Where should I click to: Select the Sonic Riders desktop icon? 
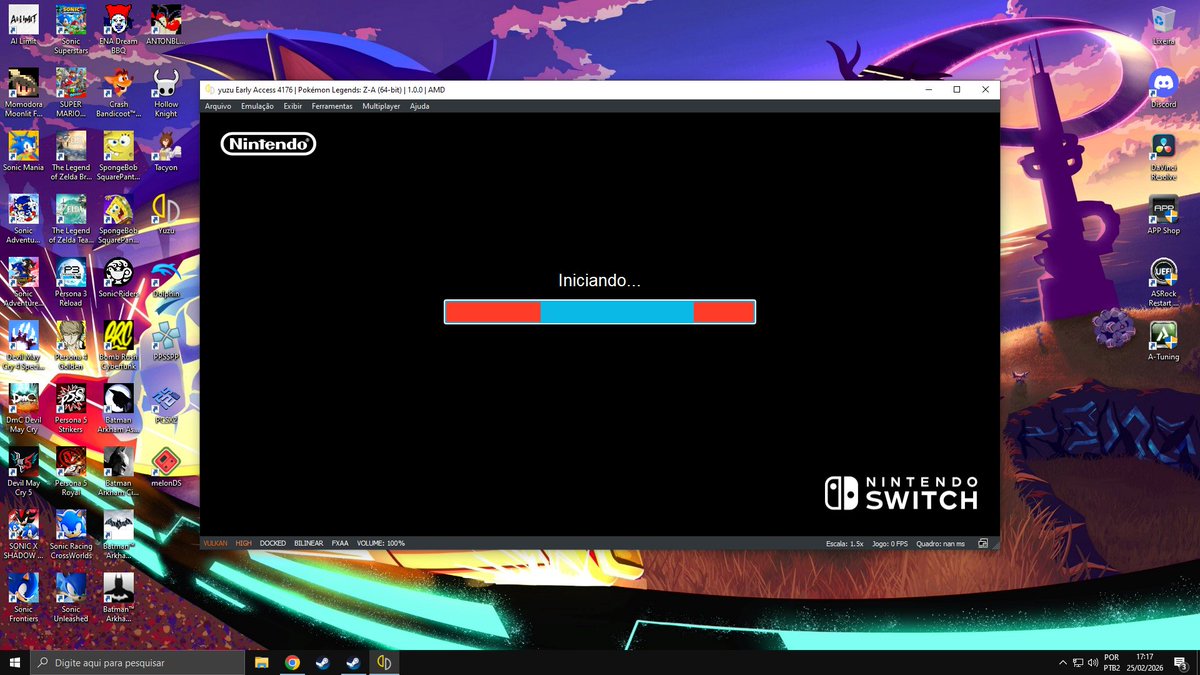click(118, 278)
